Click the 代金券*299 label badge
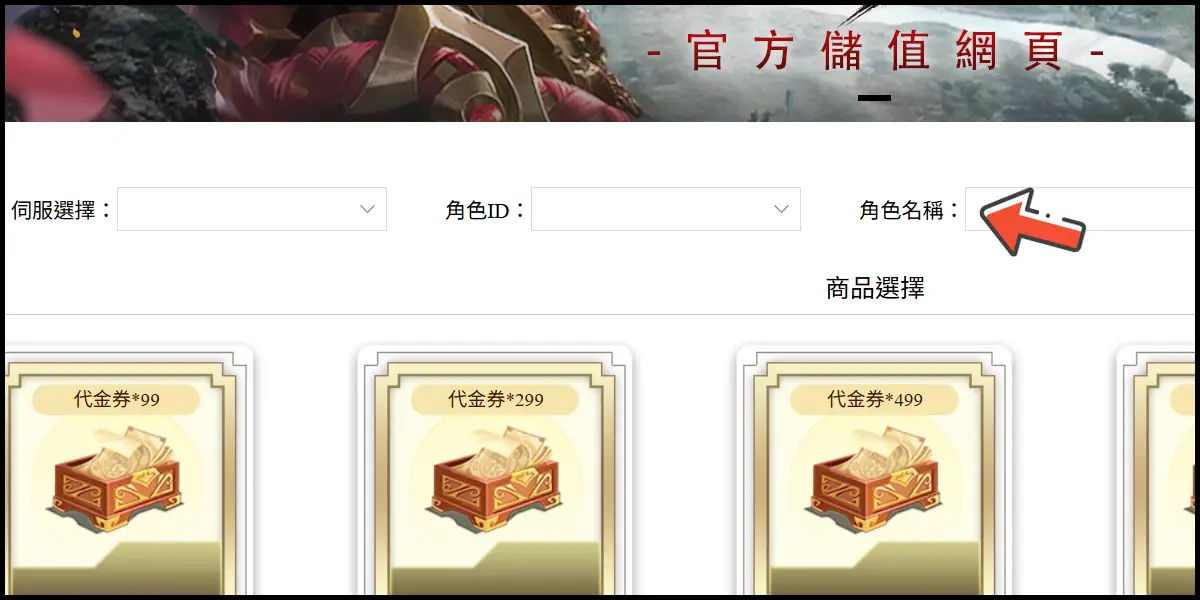1200x600 pixels. click(x=495, y=400)
